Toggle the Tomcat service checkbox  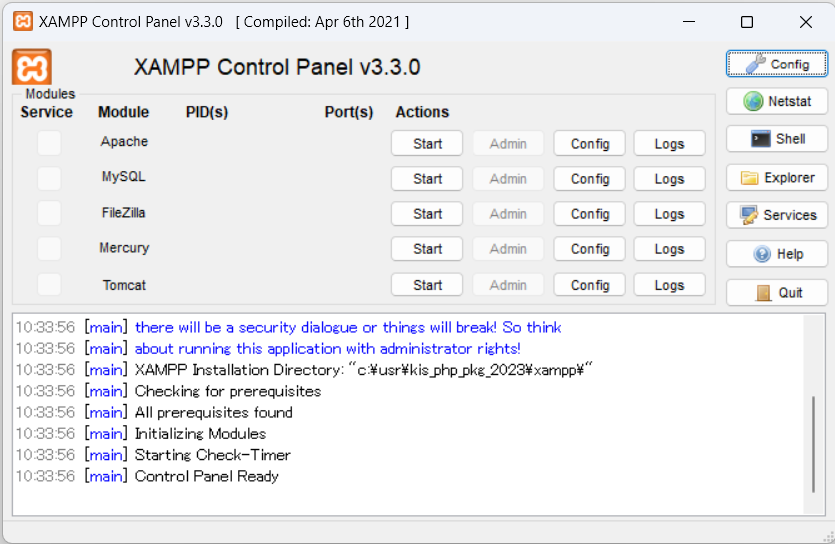point(49,285)
